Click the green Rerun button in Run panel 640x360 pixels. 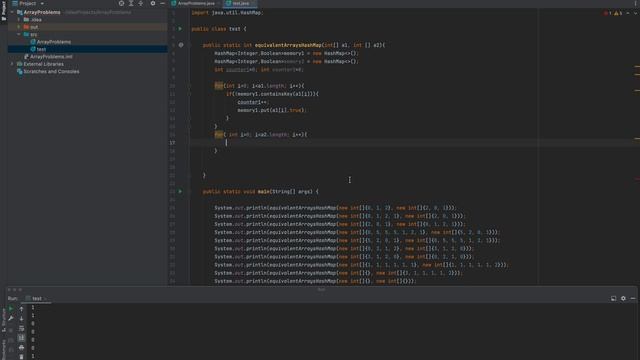(11, 309)
